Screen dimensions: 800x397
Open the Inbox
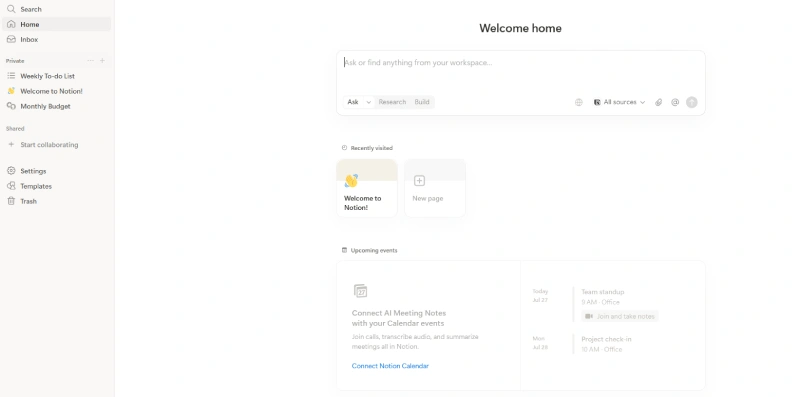pyautogui.click(x=56, y=39)
